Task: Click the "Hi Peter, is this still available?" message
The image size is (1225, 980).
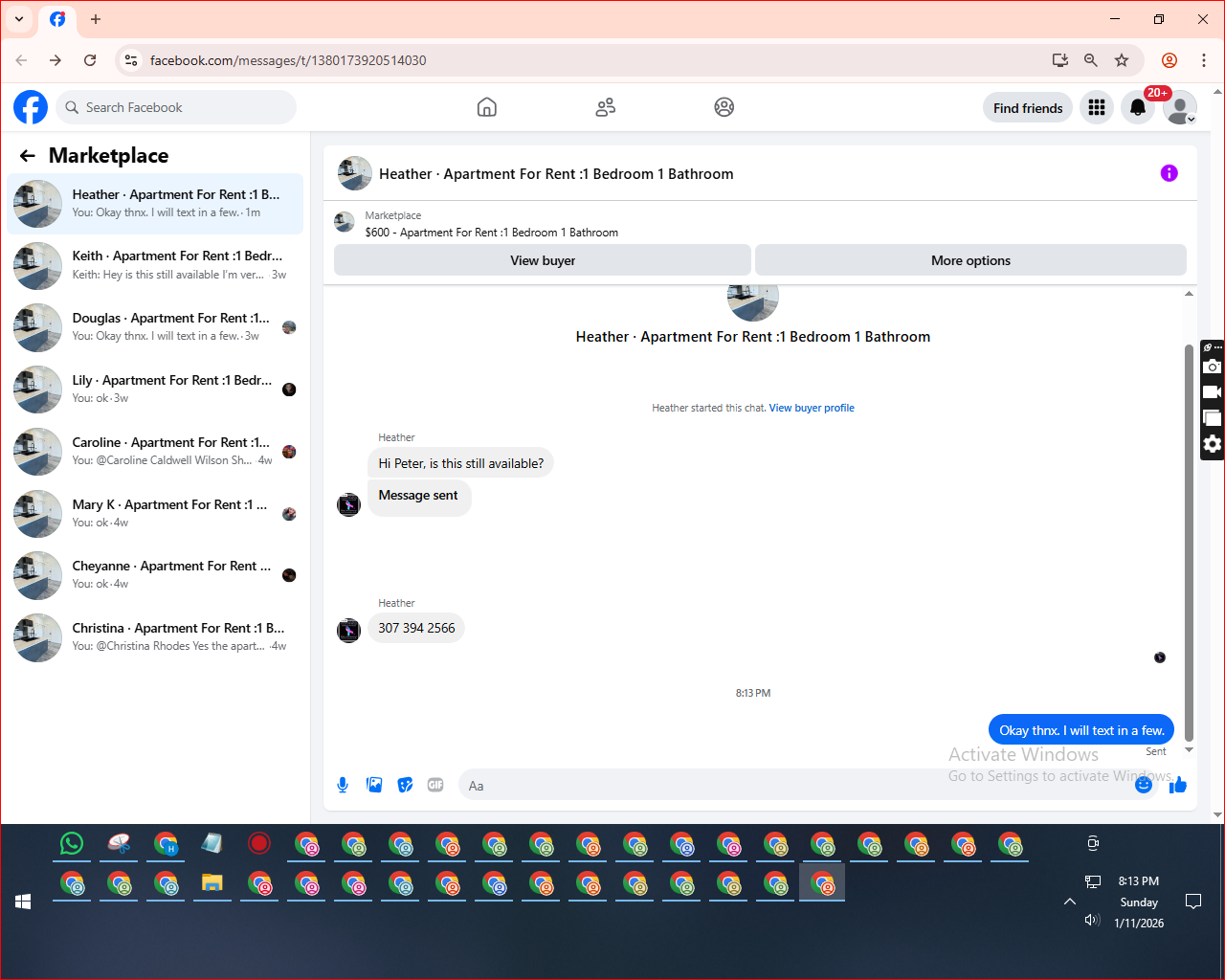Action: point(460,463)
